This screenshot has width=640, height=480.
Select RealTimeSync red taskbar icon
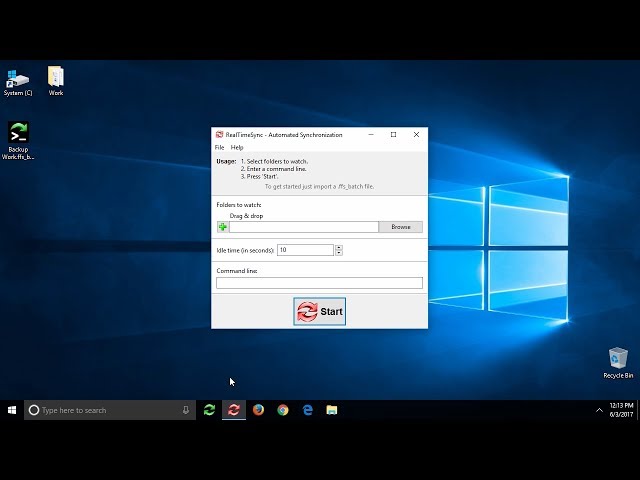click(234, 410)
